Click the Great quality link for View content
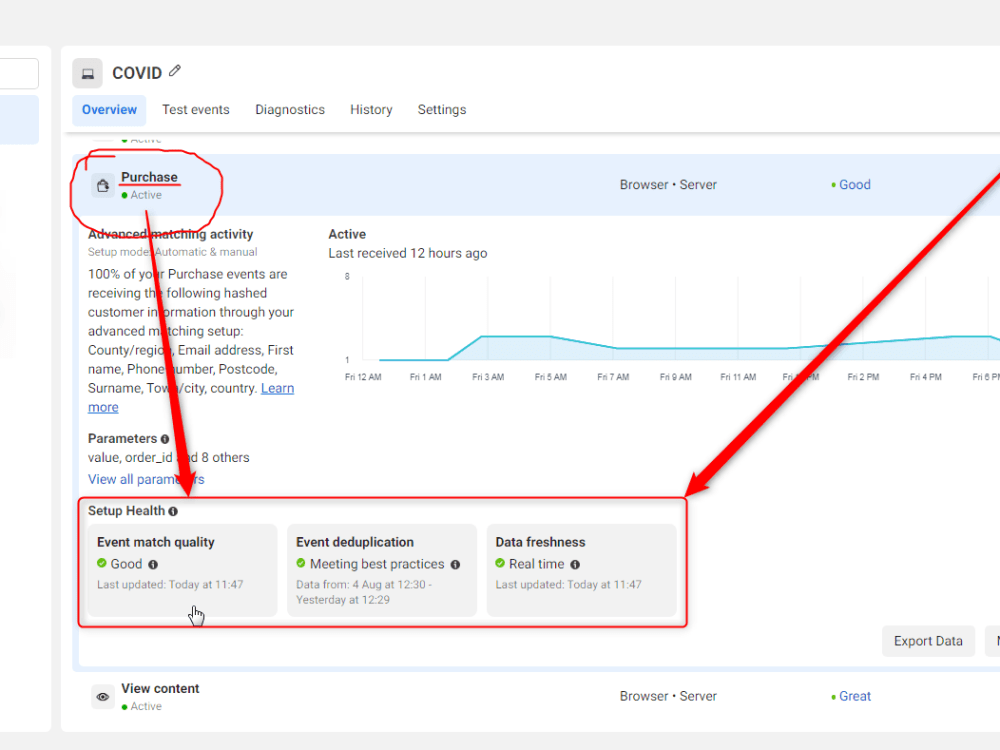This screenshot has width=1000, height=750. pos(855,696)
